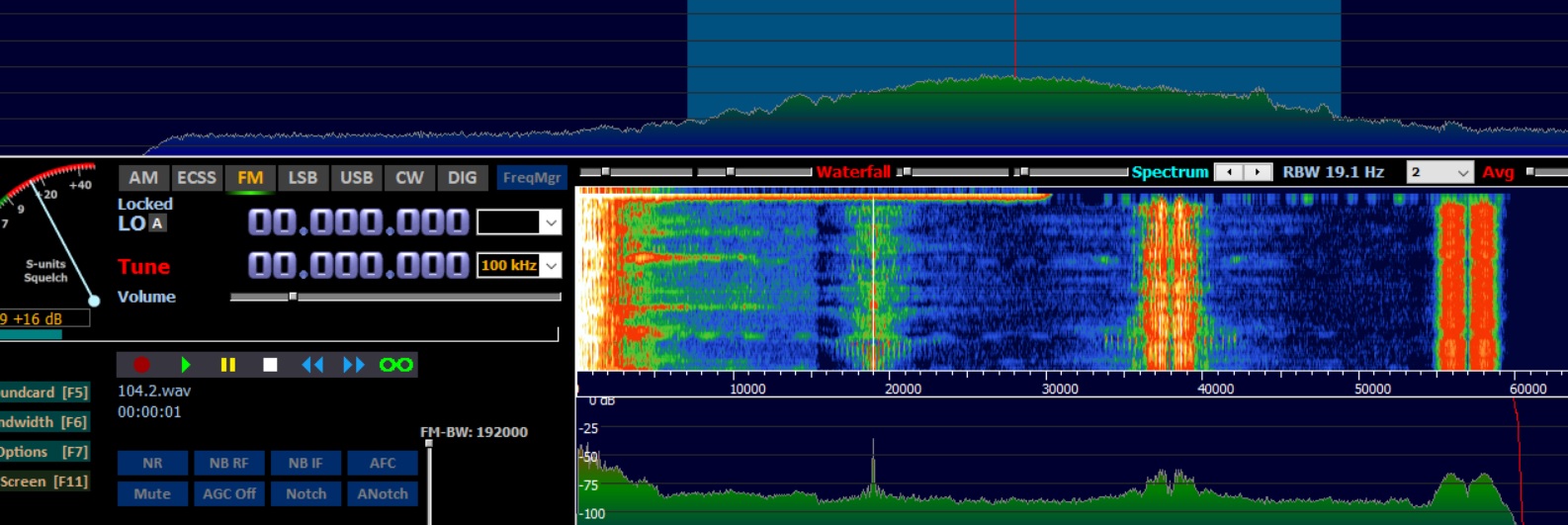Fast-forward the recording with the blue forward arrows
This screenshot has height=525, width=1568.
[354, 365]
